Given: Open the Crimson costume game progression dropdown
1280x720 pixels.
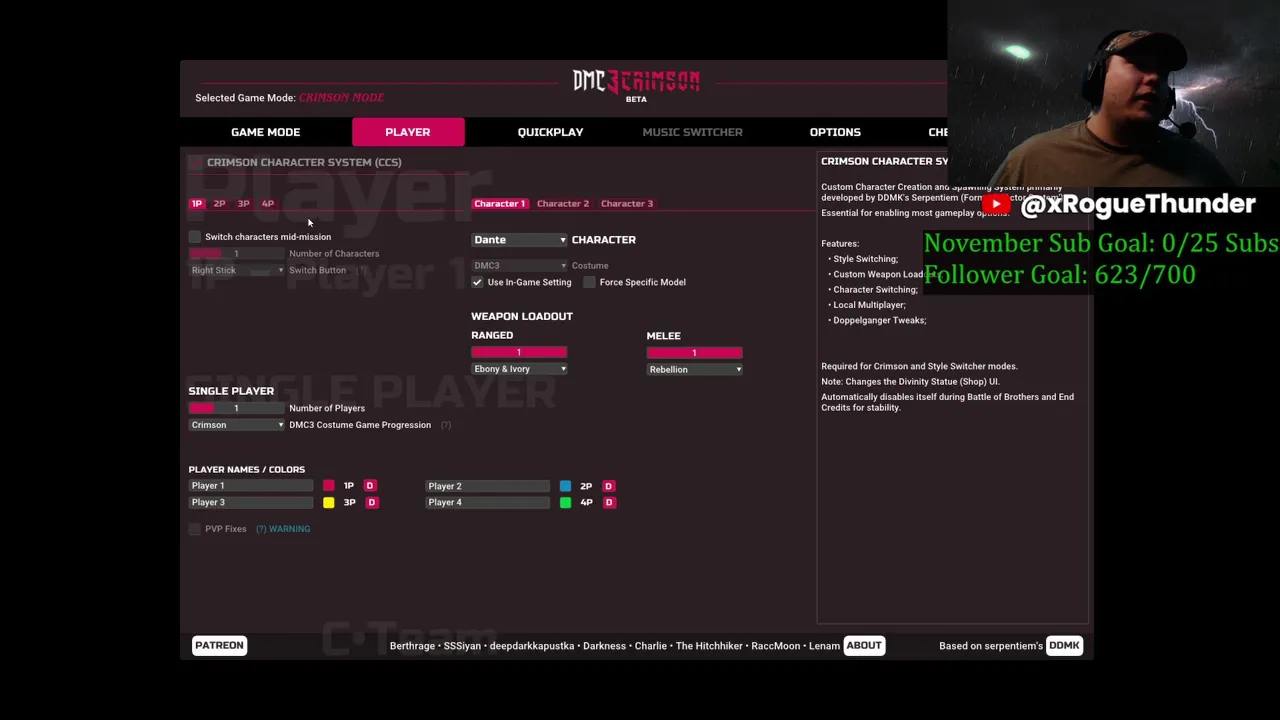Looking at the screenshot, I should [x=237, y=425].
